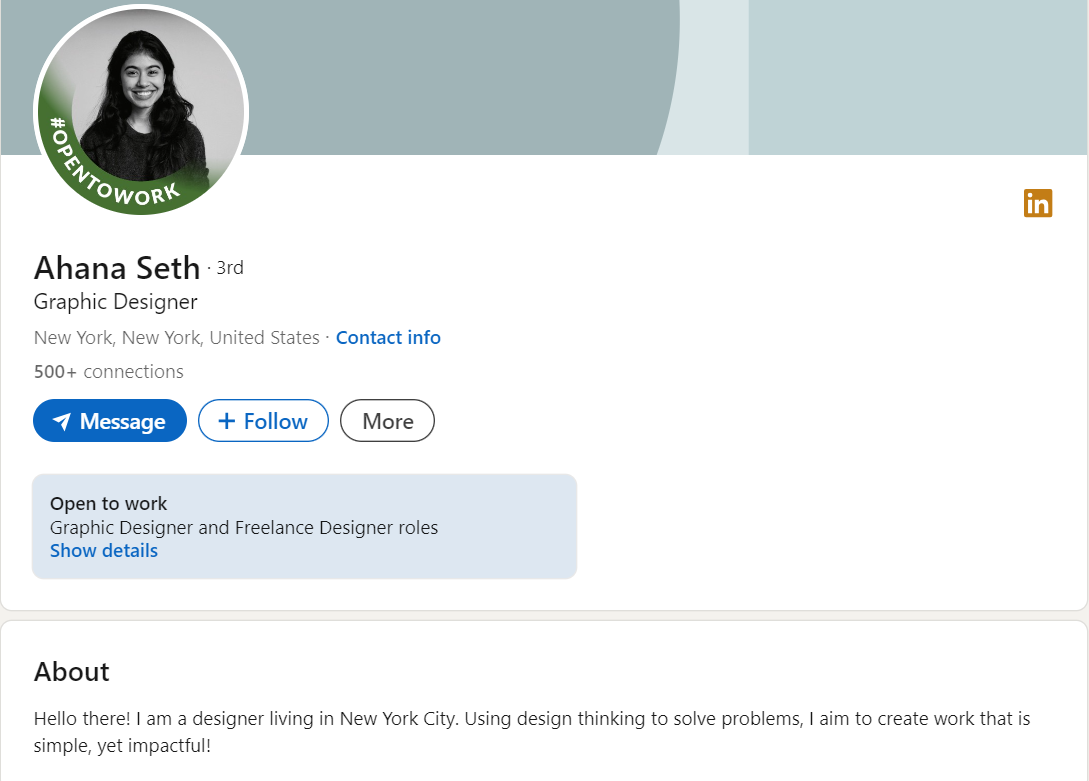Click the New York location text
The width and height of the screenshot is (1089, 781).
pos(177,338)
